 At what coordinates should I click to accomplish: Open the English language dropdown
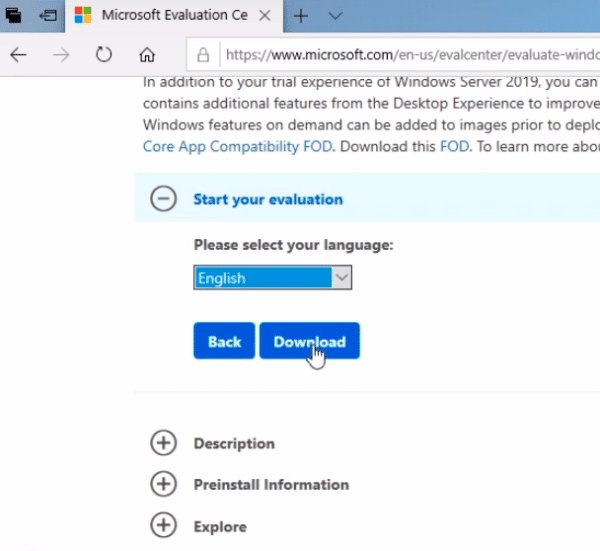click(x=272, y=278)
